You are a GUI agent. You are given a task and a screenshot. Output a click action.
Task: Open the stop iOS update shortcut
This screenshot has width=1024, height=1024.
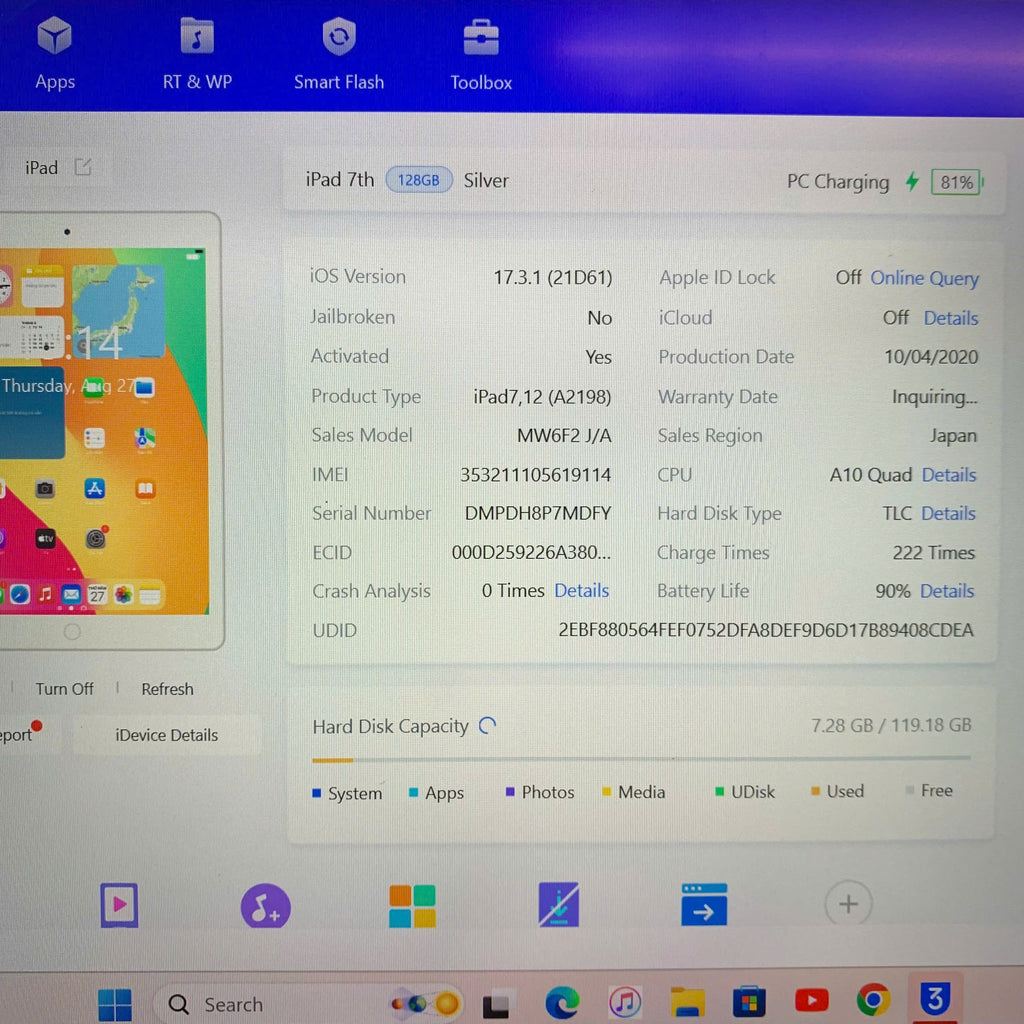pyautogui.click(x=558, y=904)
